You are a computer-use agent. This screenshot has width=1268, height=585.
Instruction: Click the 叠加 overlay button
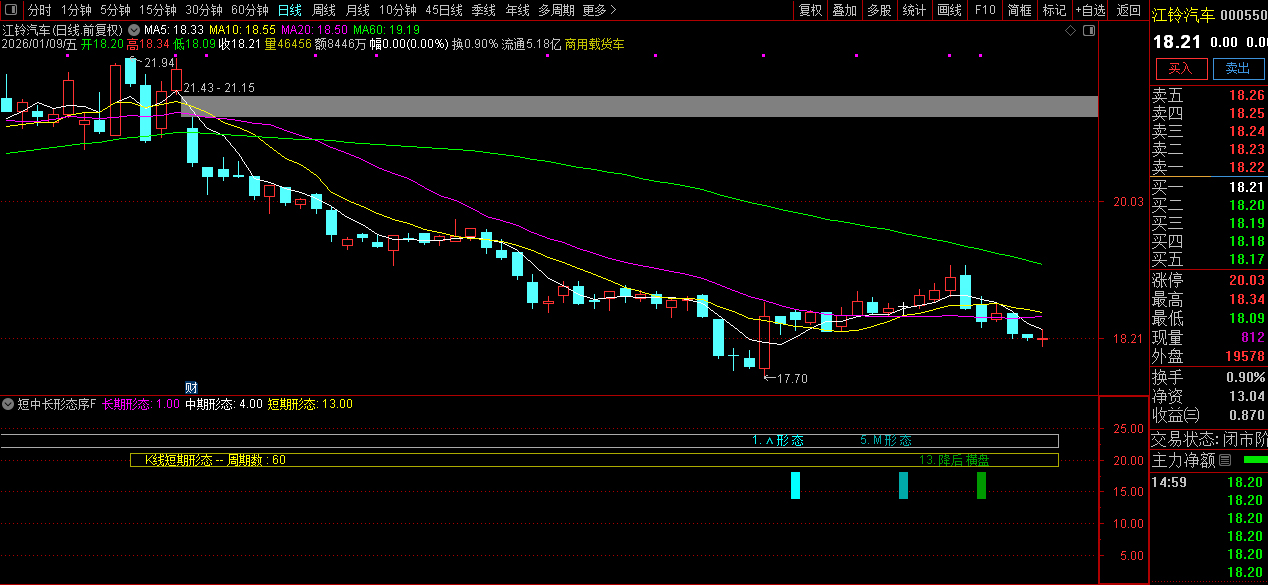(x=844, y=10)
